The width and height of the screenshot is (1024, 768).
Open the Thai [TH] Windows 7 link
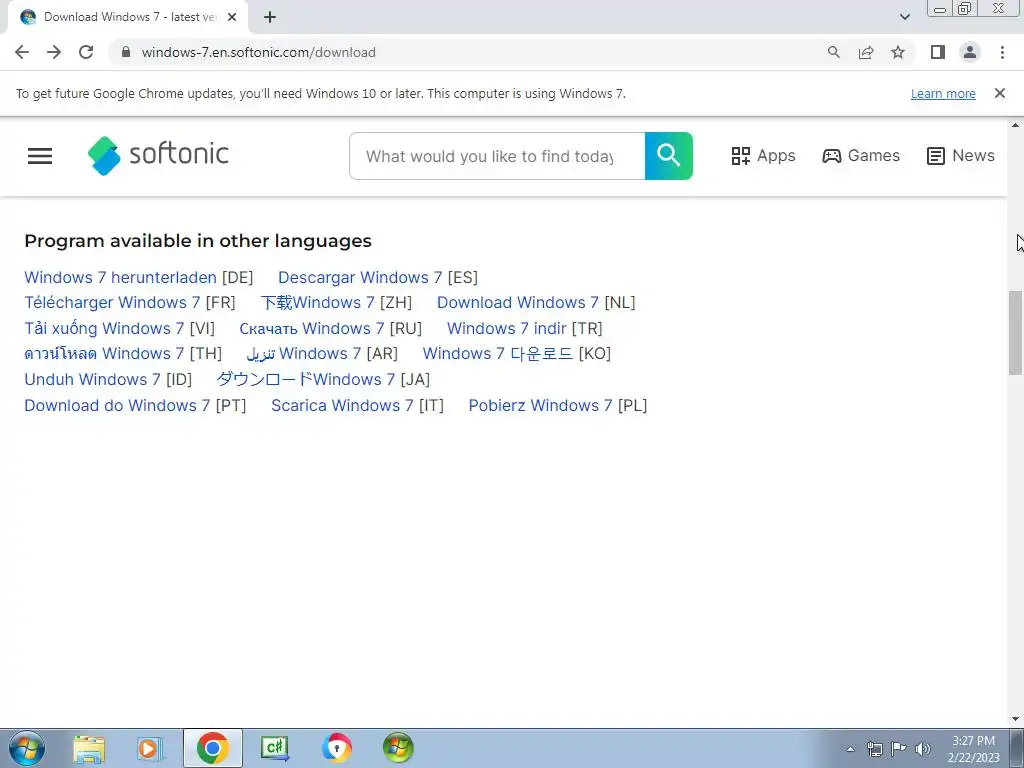click(104, 353)
